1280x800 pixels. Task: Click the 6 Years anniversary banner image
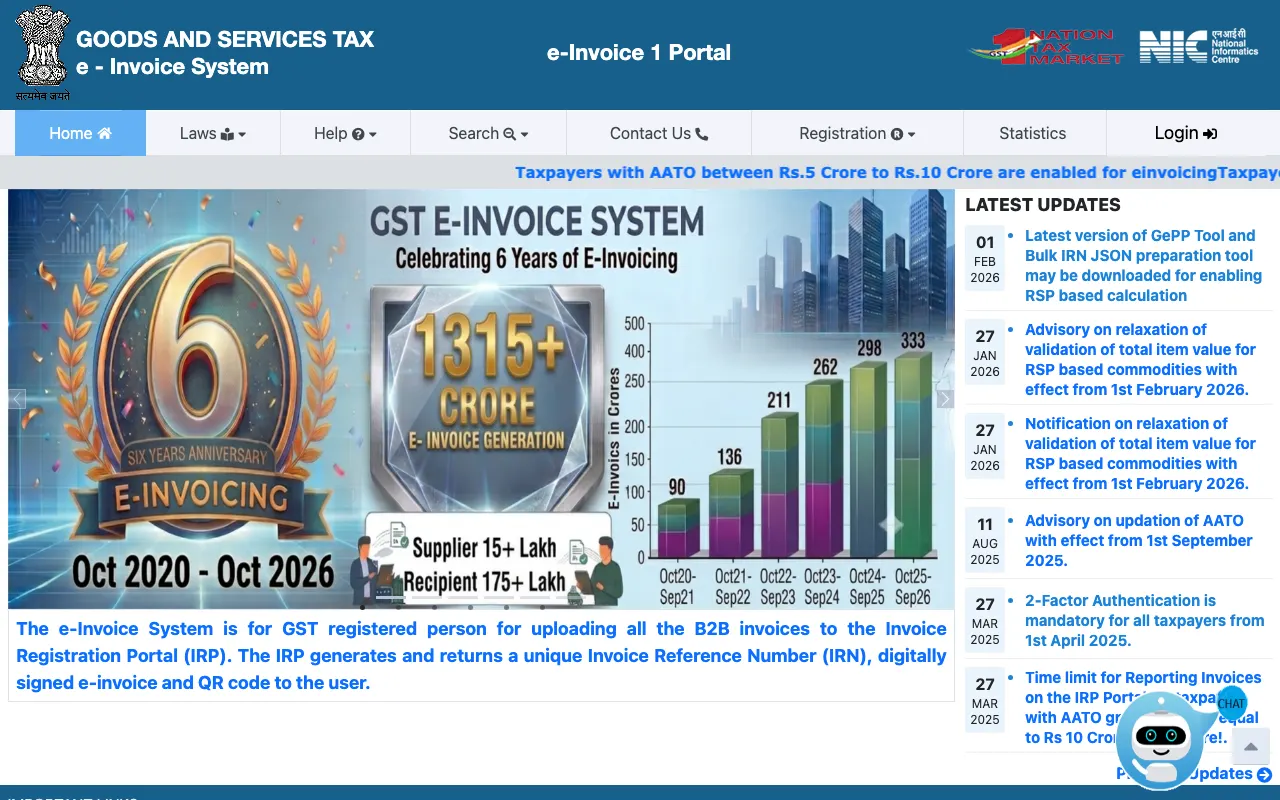481,399
